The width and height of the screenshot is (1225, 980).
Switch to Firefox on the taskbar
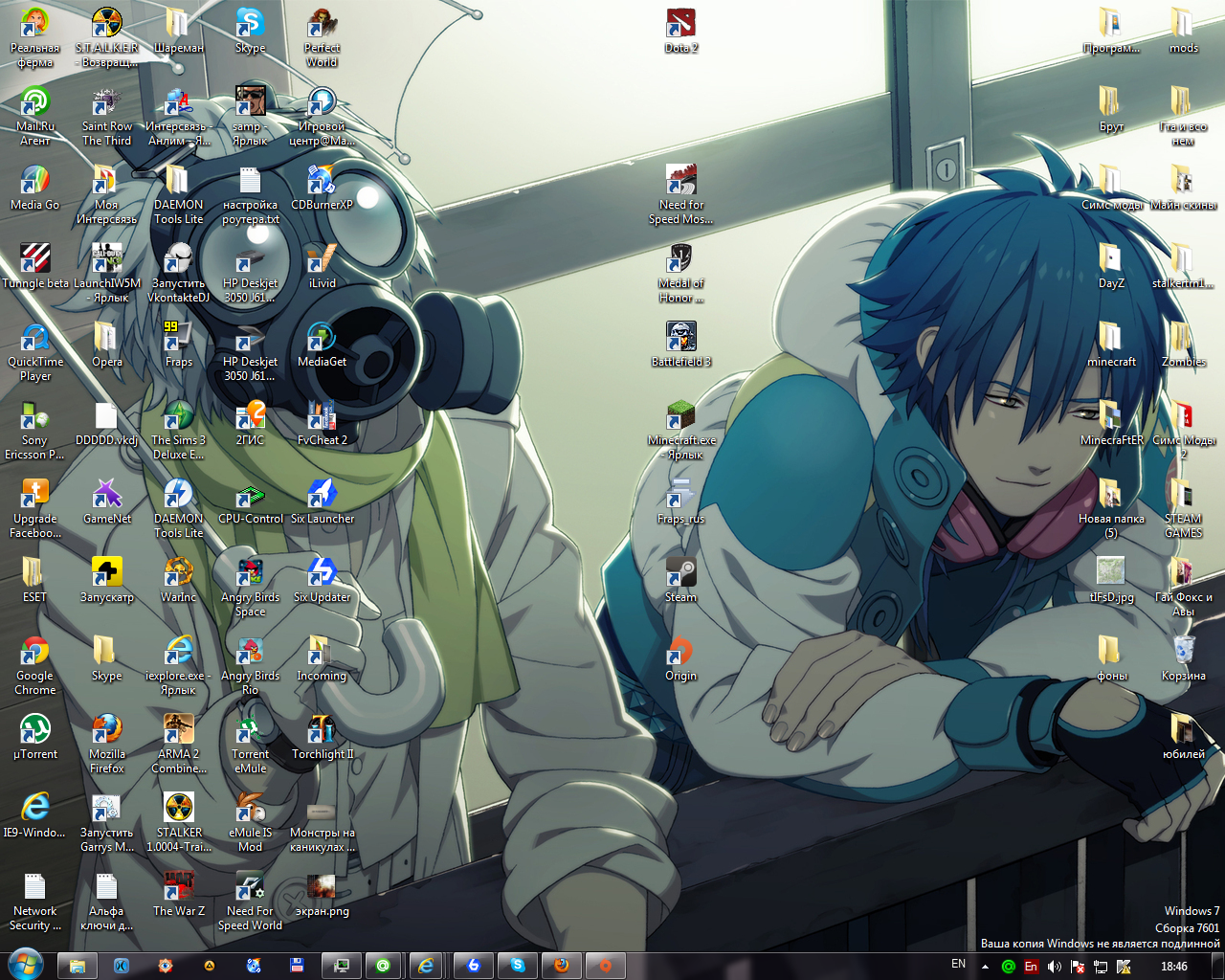pos(561,966)
